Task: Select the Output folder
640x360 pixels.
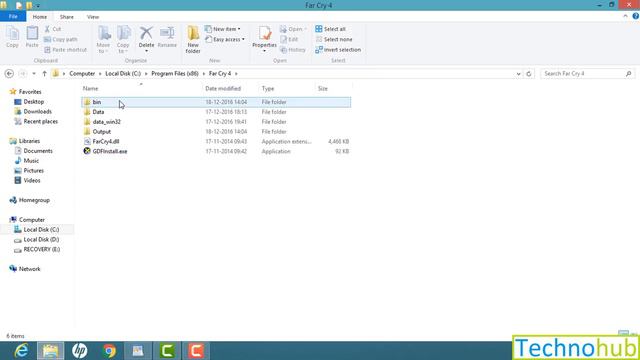Action: tap(216, 131)
